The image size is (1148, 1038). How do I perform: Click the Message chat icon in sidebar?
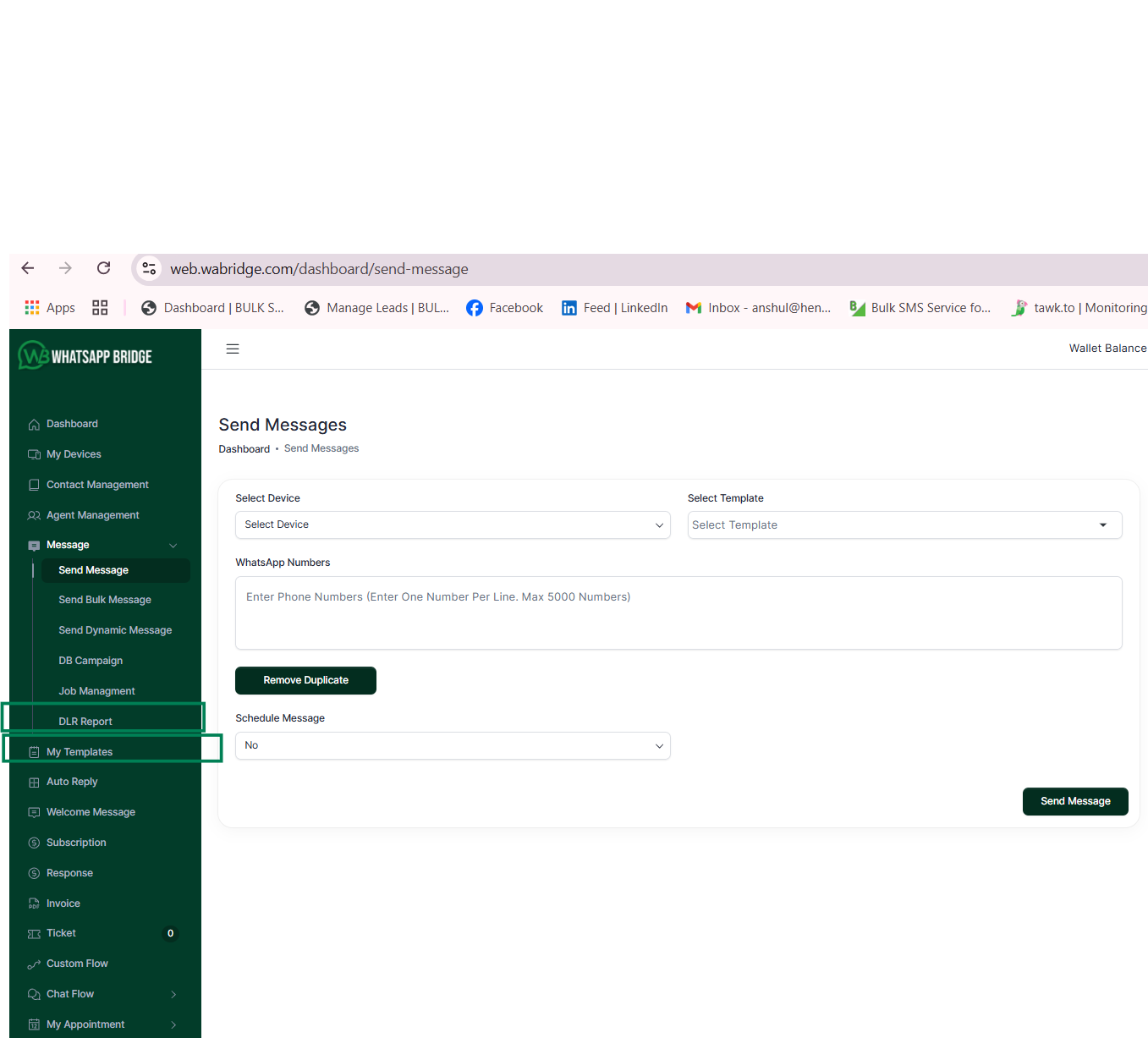click(x=34, y=546)
